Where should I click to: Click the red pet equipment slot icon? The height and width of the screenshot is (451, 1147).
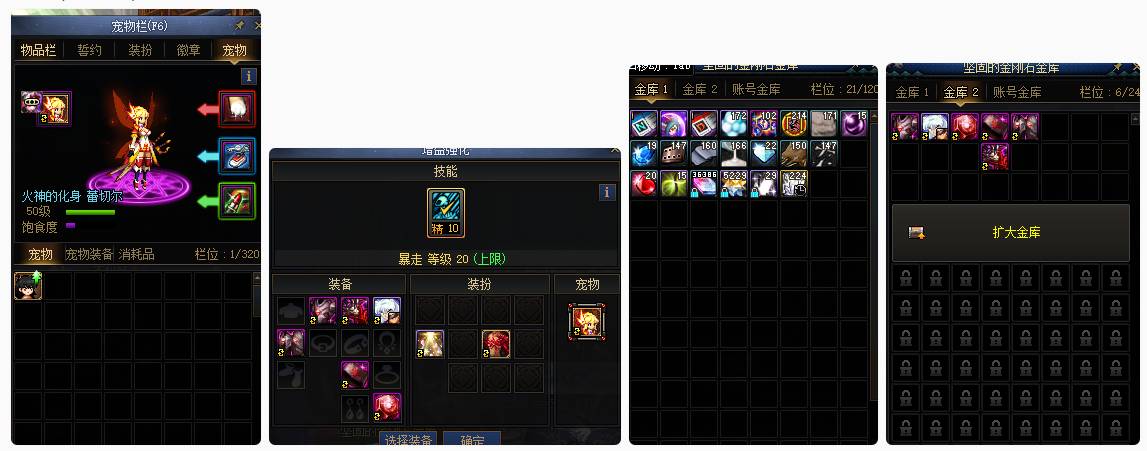[237, 109]
